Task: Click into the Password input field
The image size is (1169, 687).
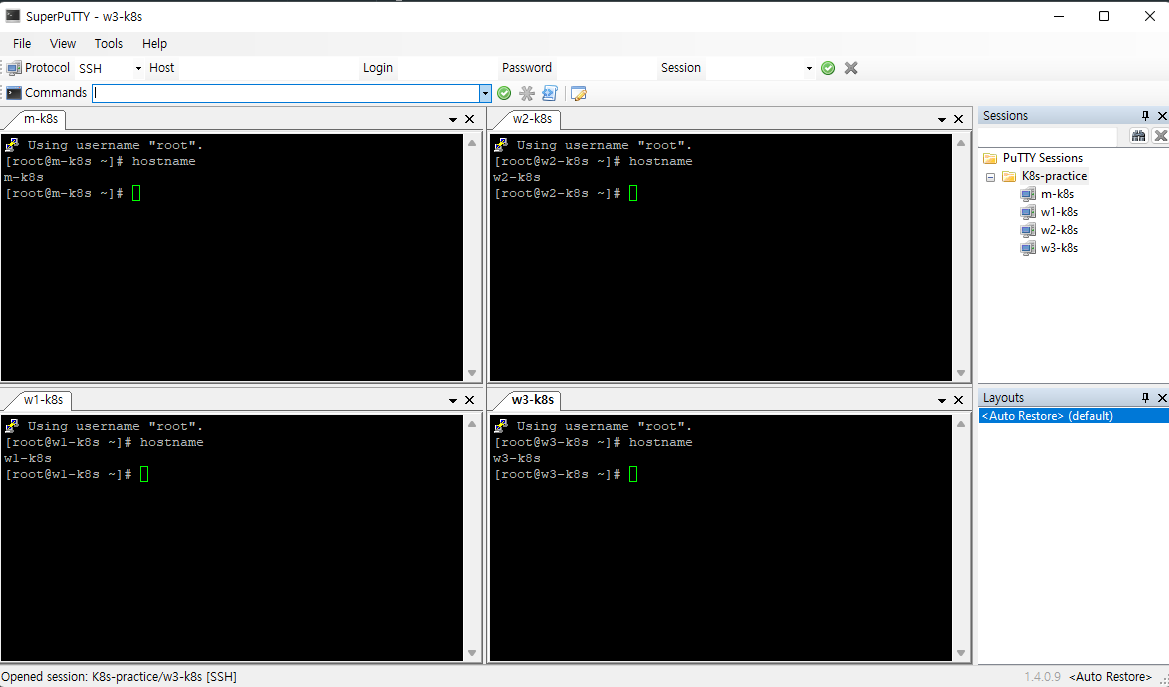Action: click(605, 68)
